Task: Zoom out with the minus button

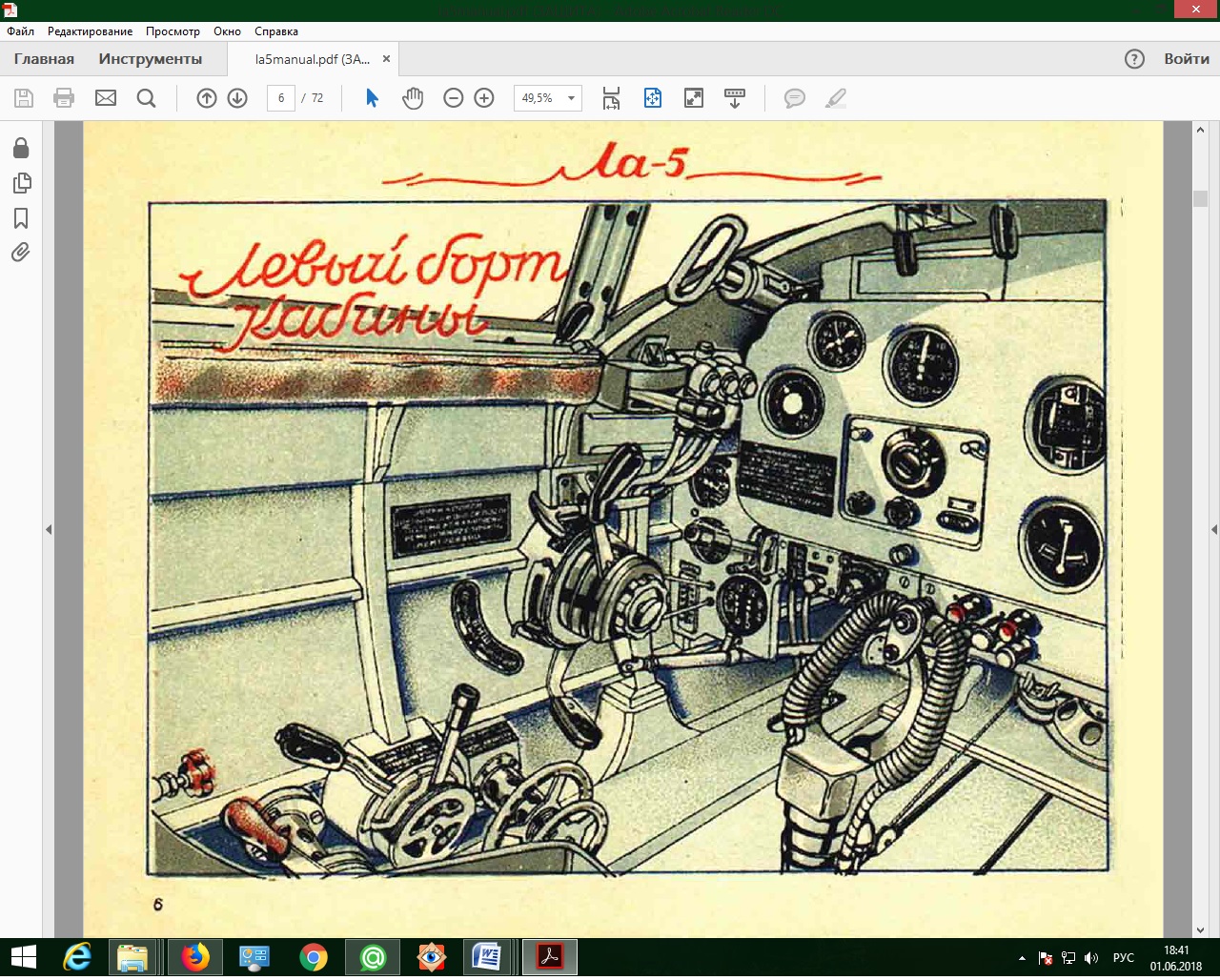Action: (x=454, y=98)
